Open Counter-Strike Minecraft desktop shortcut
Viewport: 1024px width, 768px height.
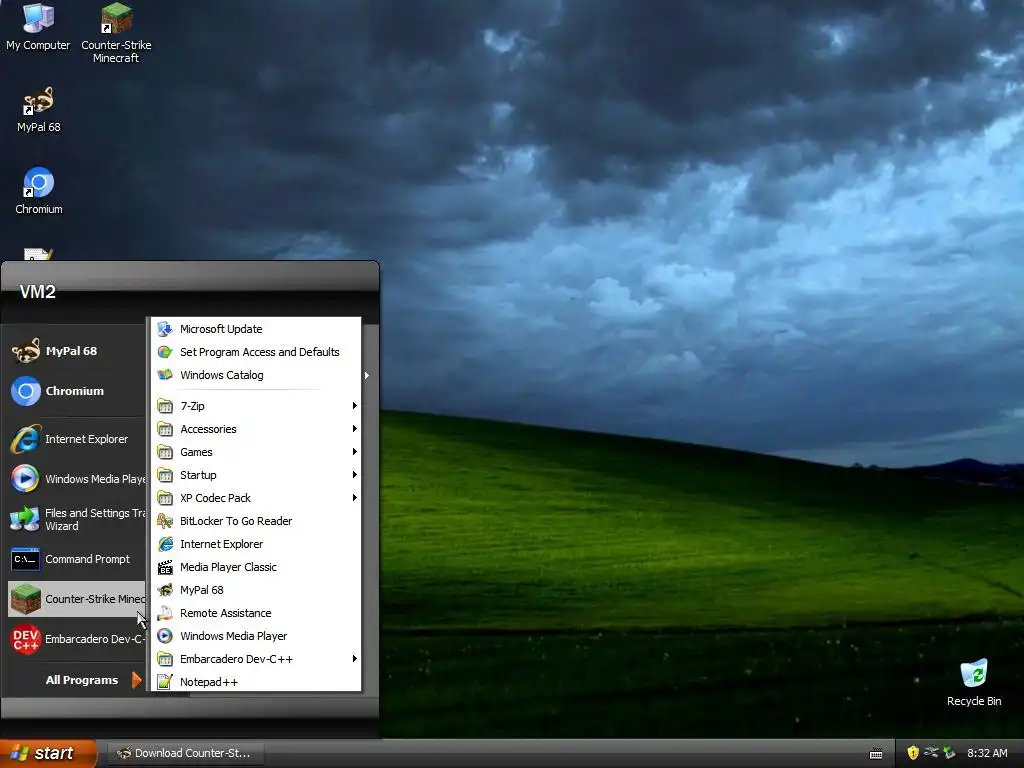coord(116,33)
